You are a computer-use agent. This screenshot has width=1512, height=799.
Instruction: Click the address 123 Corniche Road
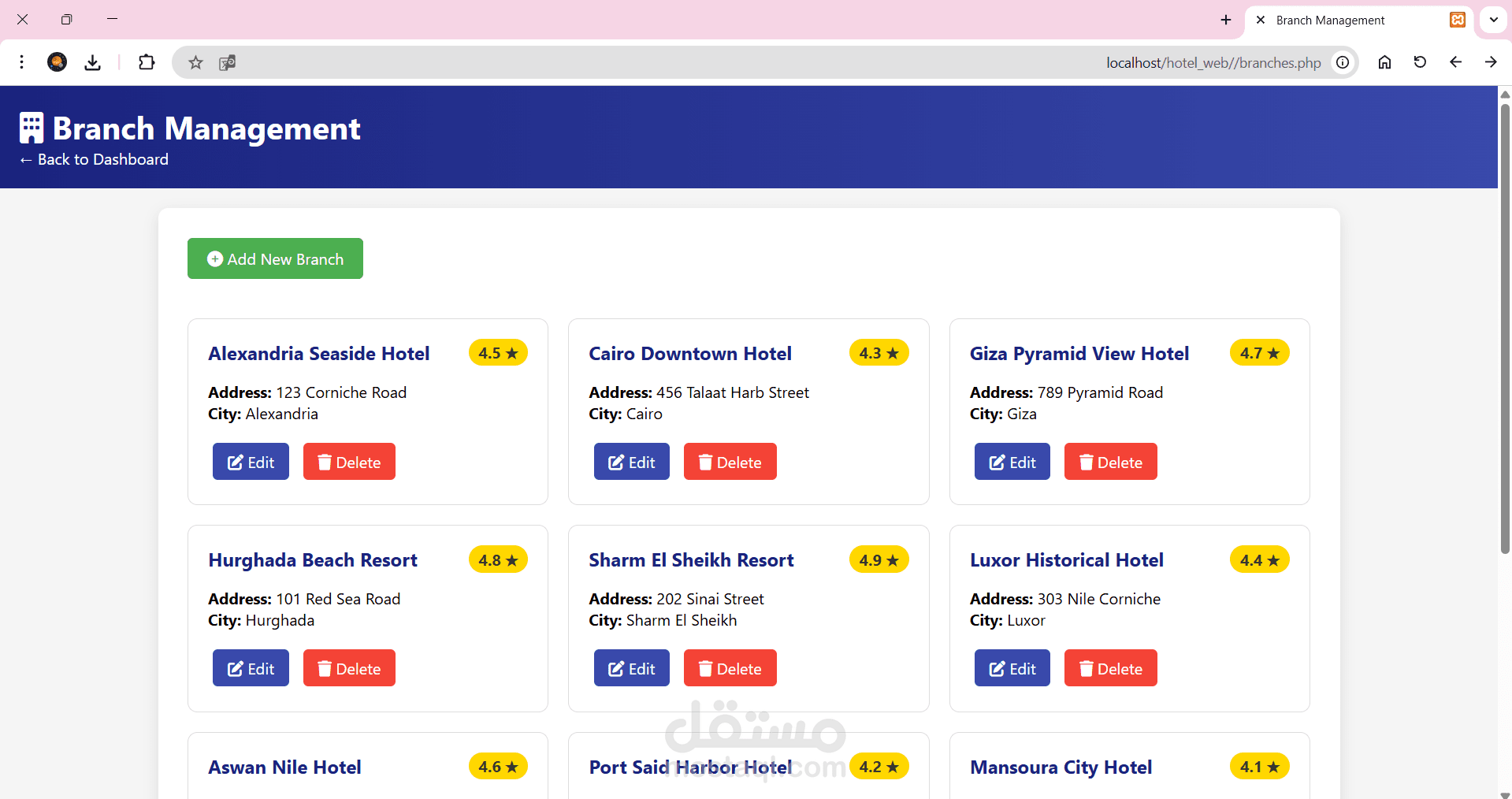341,392
